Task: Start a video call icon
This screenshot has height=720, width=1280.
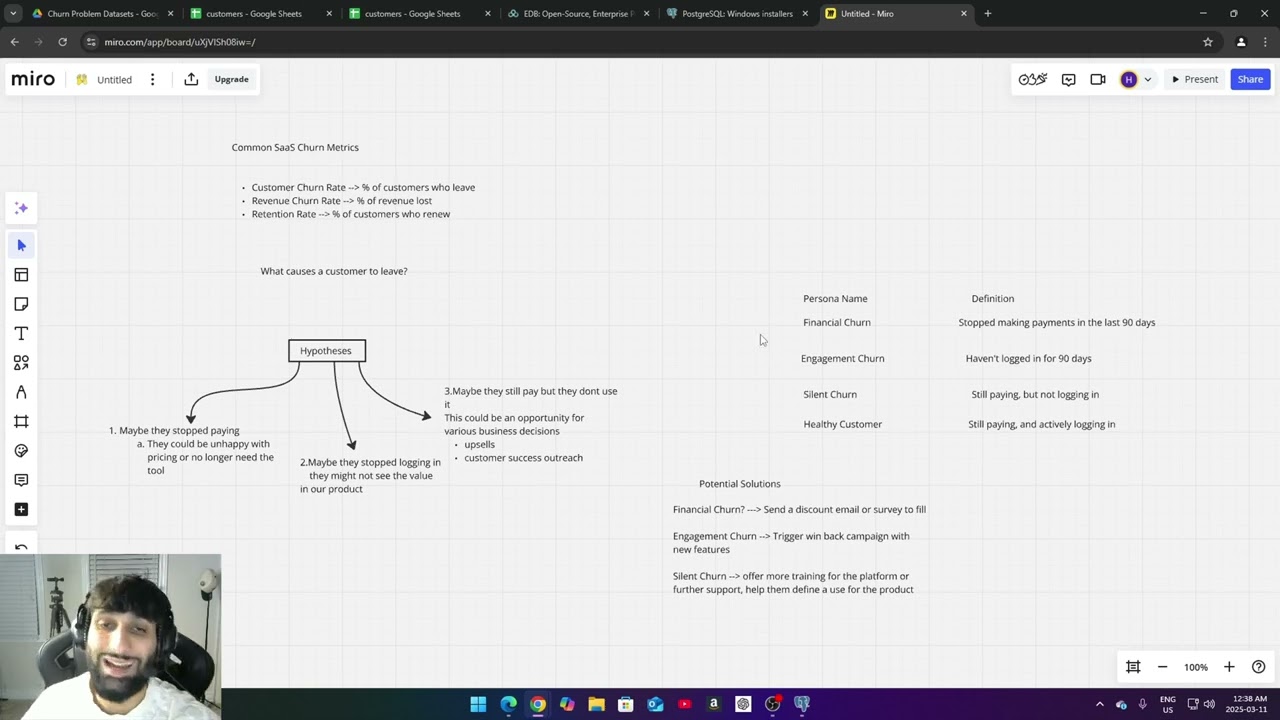Action: 1098,79
